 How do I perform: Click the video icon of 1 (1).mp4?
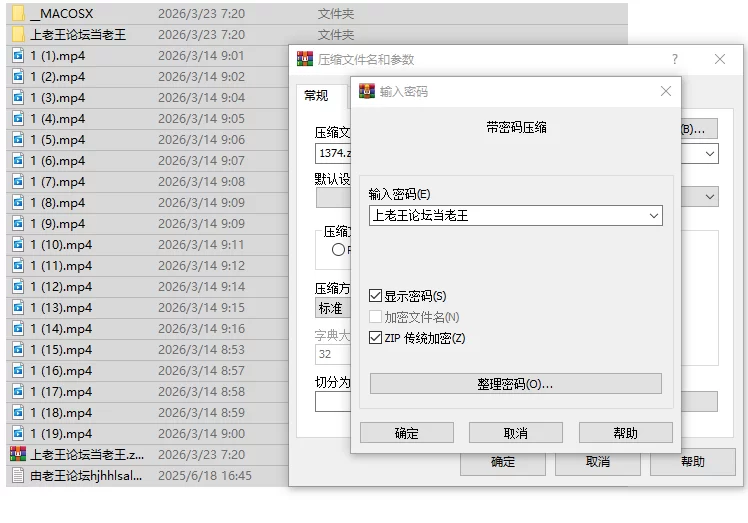(x=18, y=55)
